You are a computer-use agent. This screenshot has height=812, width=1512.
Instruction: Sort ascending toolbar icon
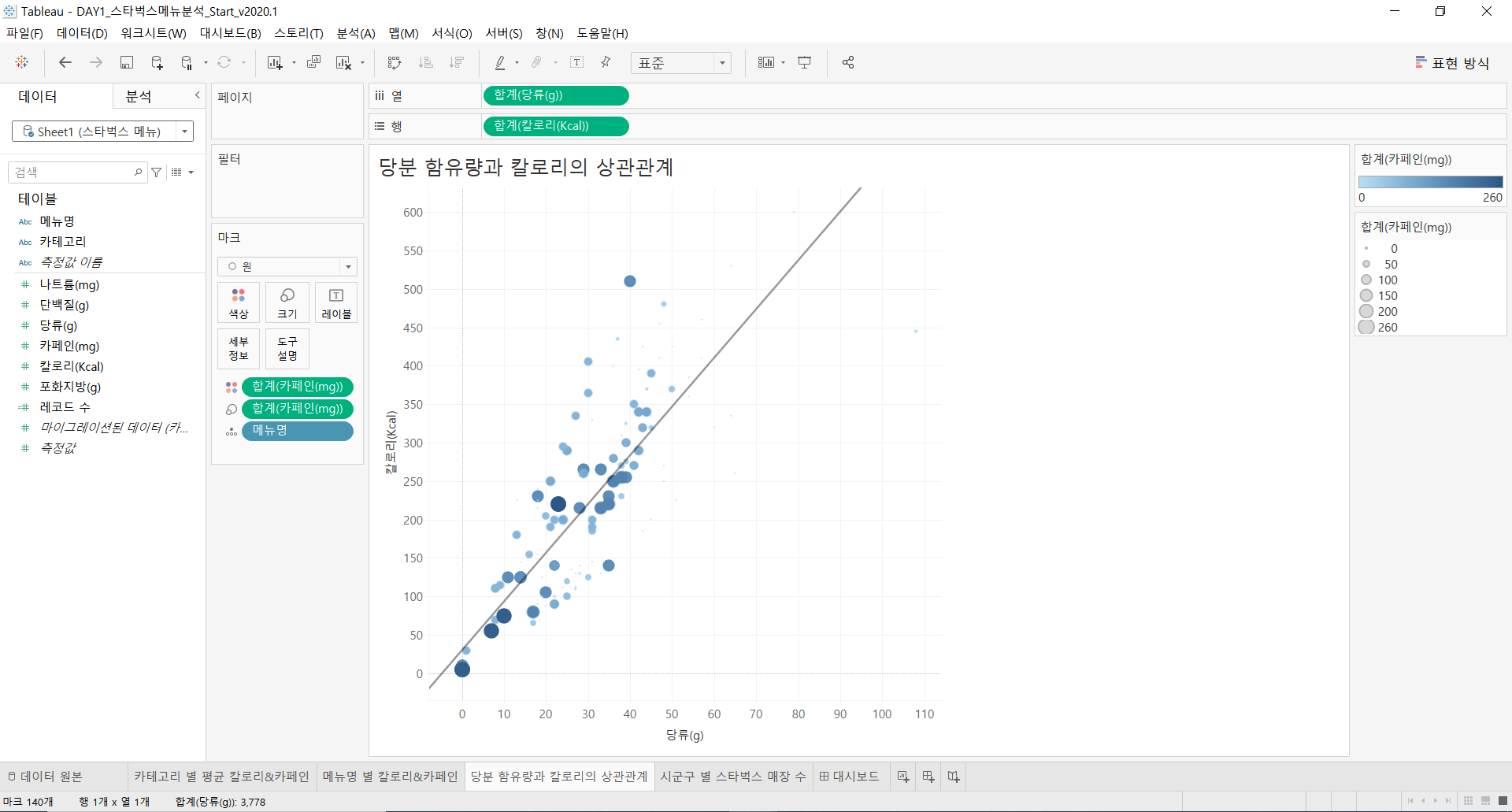coord(426,62)
